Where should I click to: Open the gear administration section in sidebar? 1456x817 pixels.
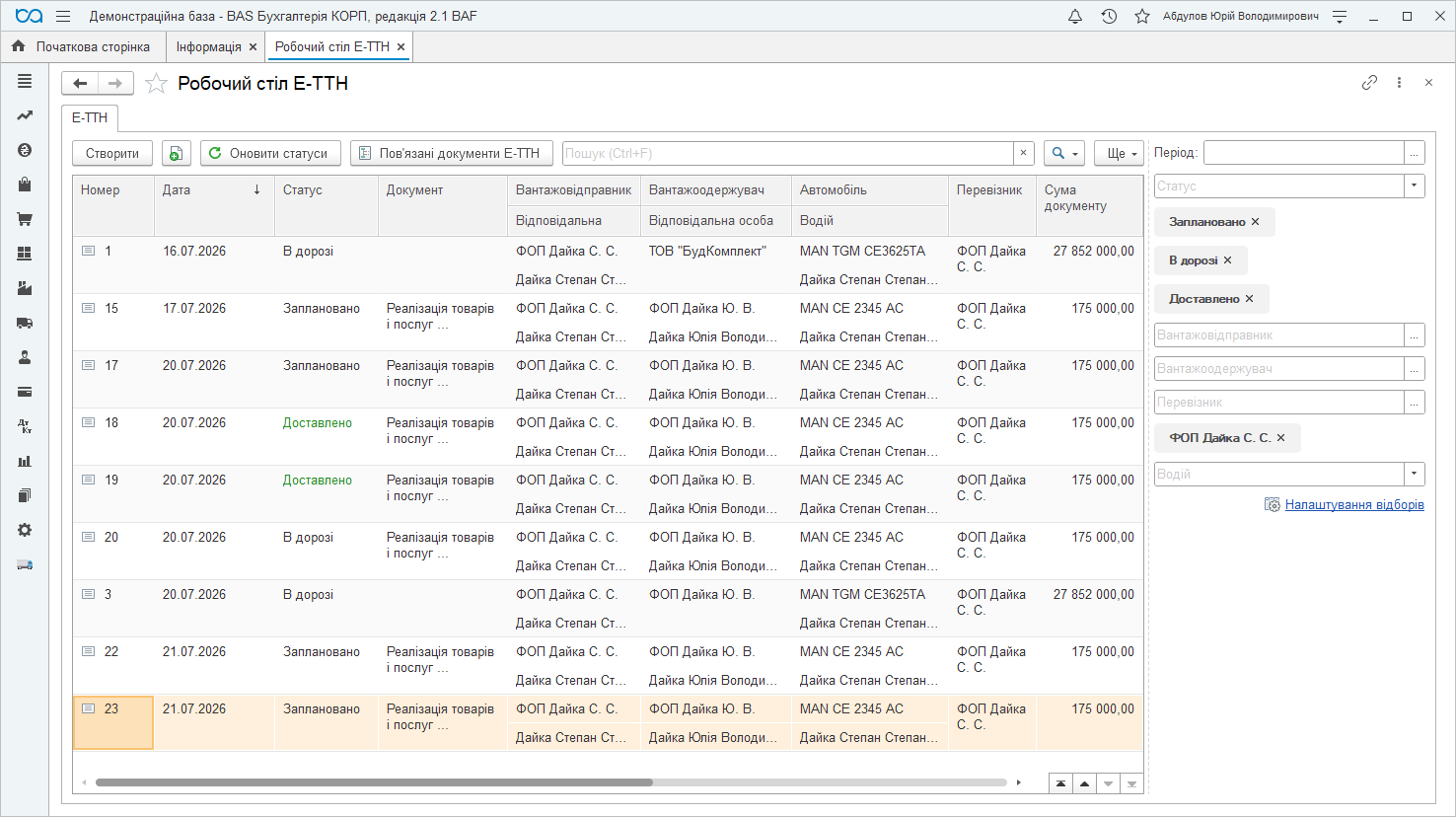click(x=25, y=530)
